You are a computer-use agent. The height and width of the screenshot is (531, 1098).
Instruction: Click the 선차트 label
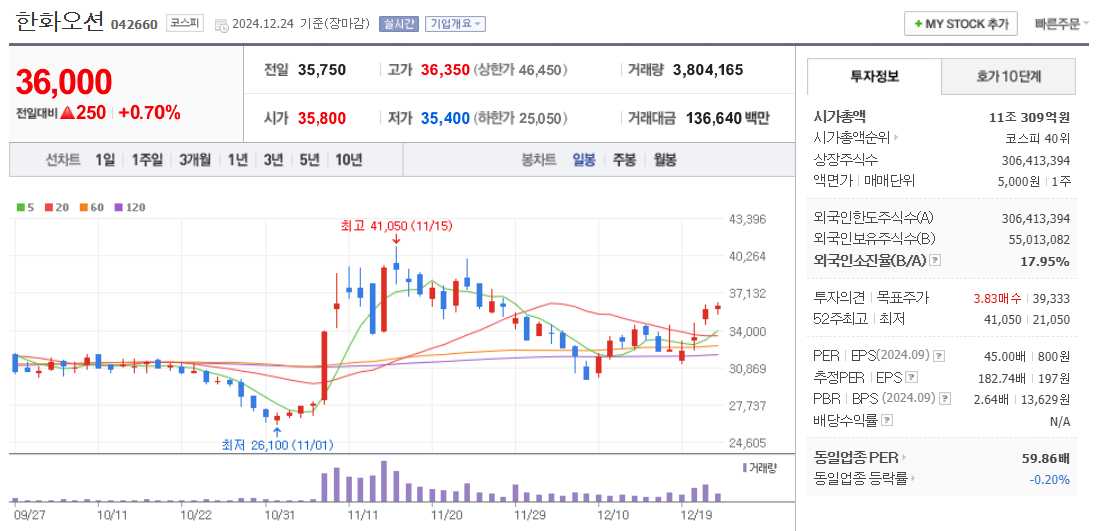tap(63, 160)
